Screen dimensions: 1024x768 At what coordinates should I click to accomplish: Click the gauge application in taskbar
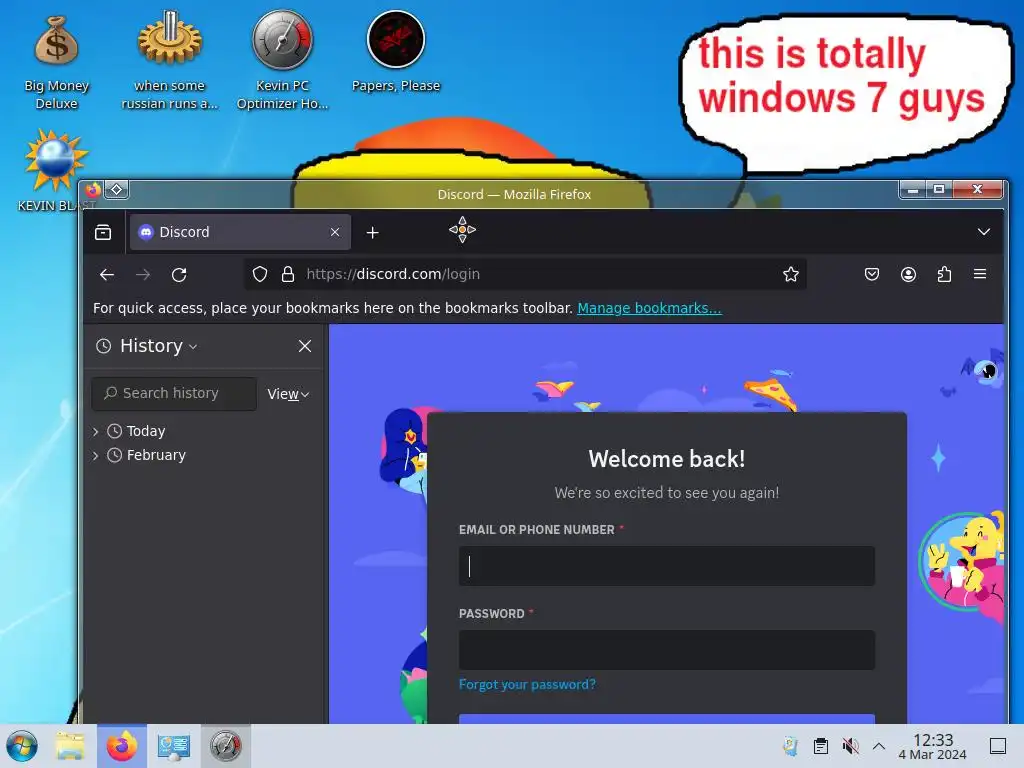click(225, 746)
